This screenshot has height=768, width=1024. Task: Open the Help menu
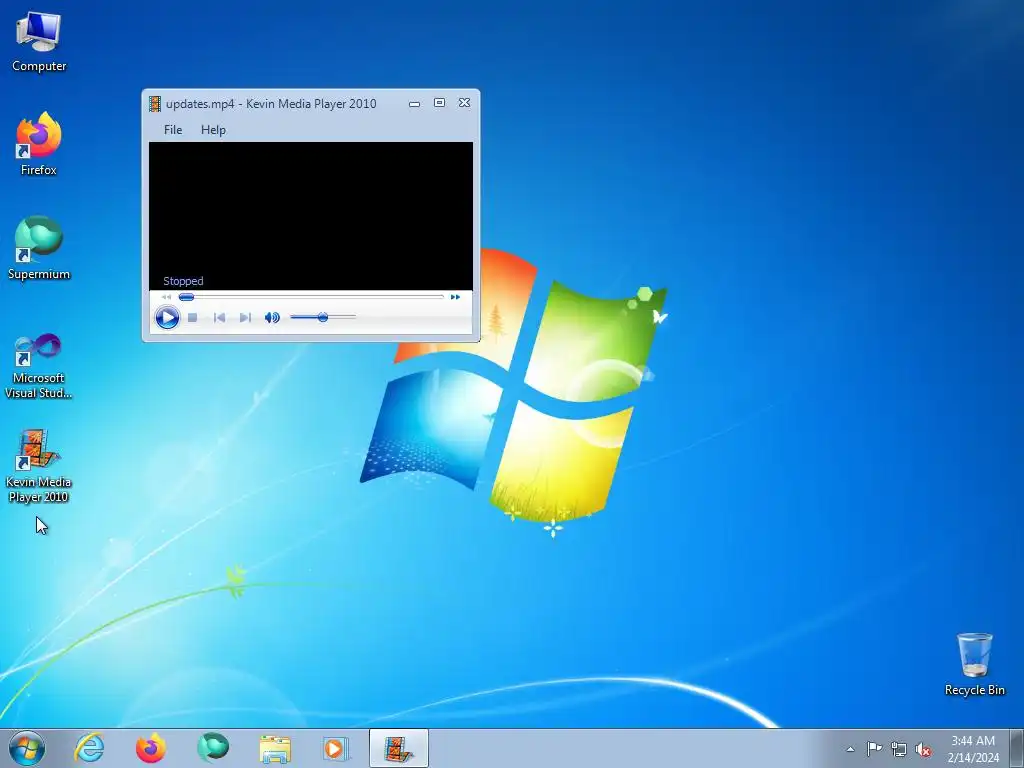213,129
